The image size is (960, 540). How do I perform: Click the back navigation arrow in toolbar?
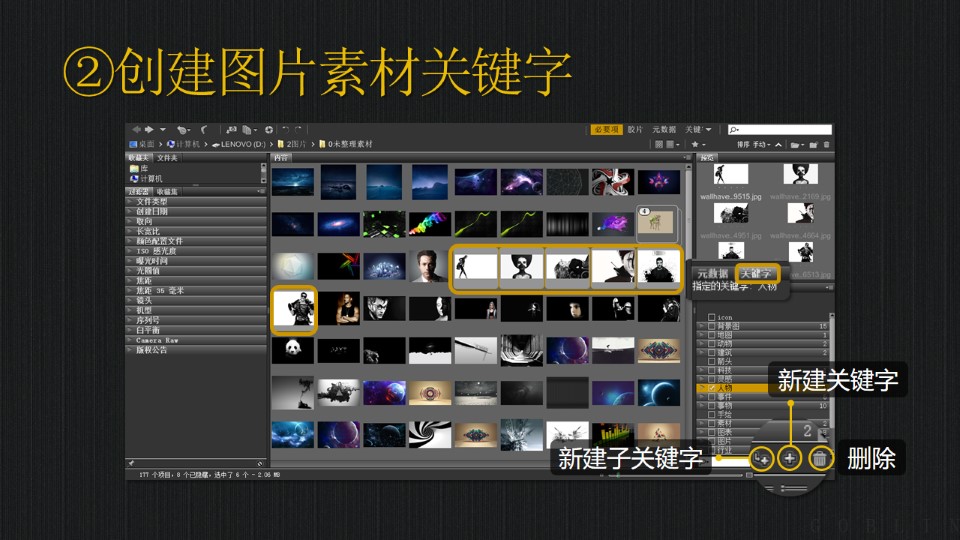[135, 130]
